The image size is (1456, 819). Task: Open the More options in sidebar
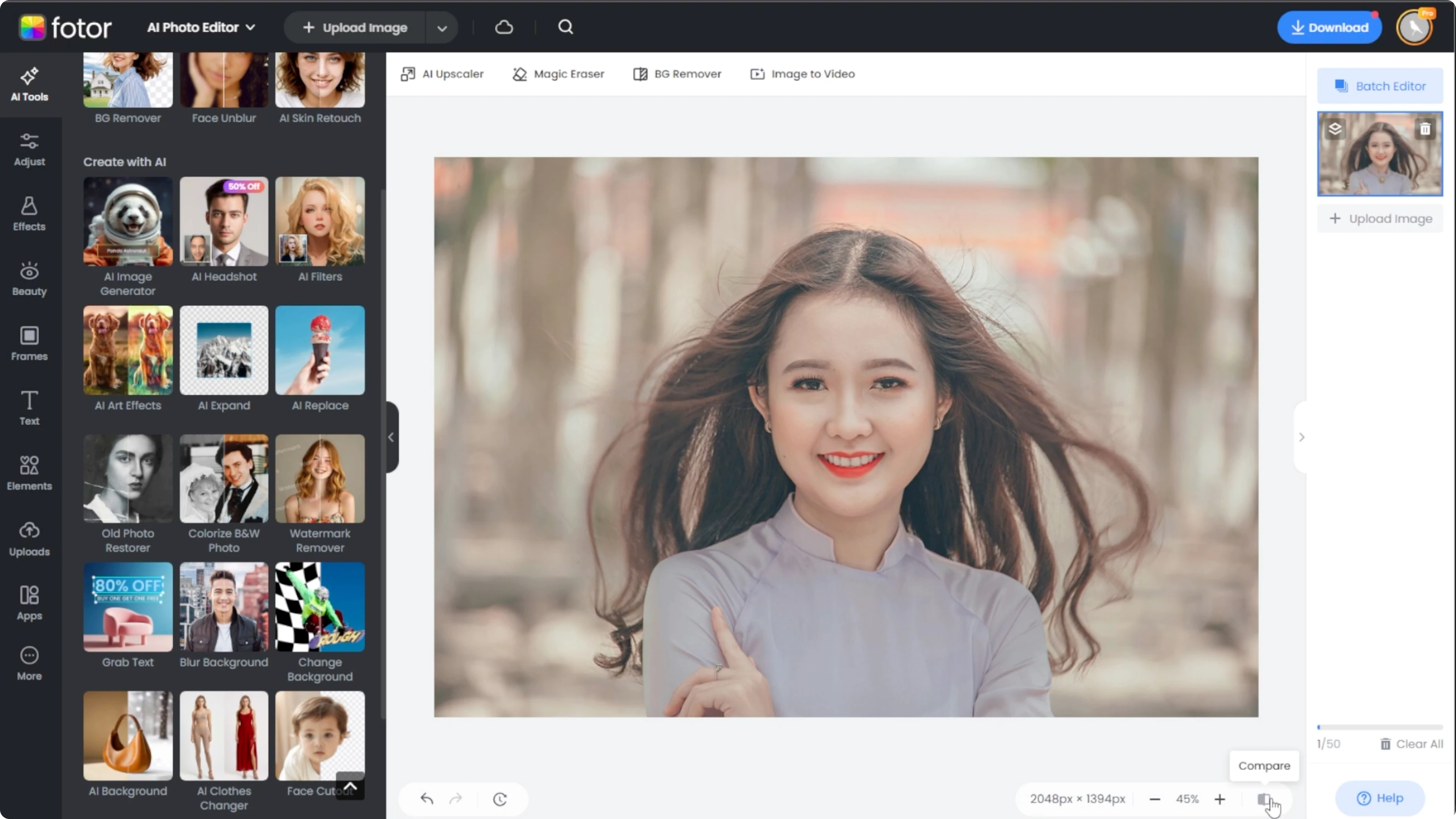click(x=29, y=664)
